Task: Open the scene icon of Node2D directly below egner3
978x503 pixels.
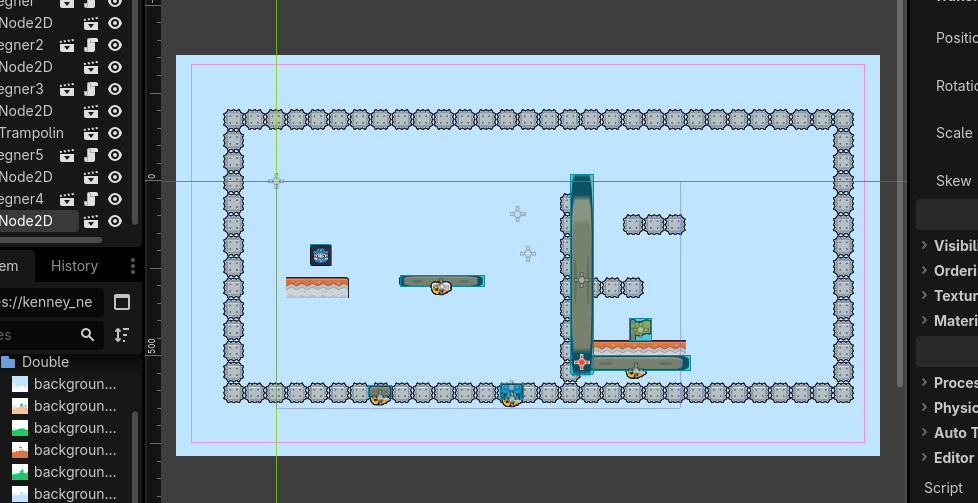Action: tap(91, 111)
